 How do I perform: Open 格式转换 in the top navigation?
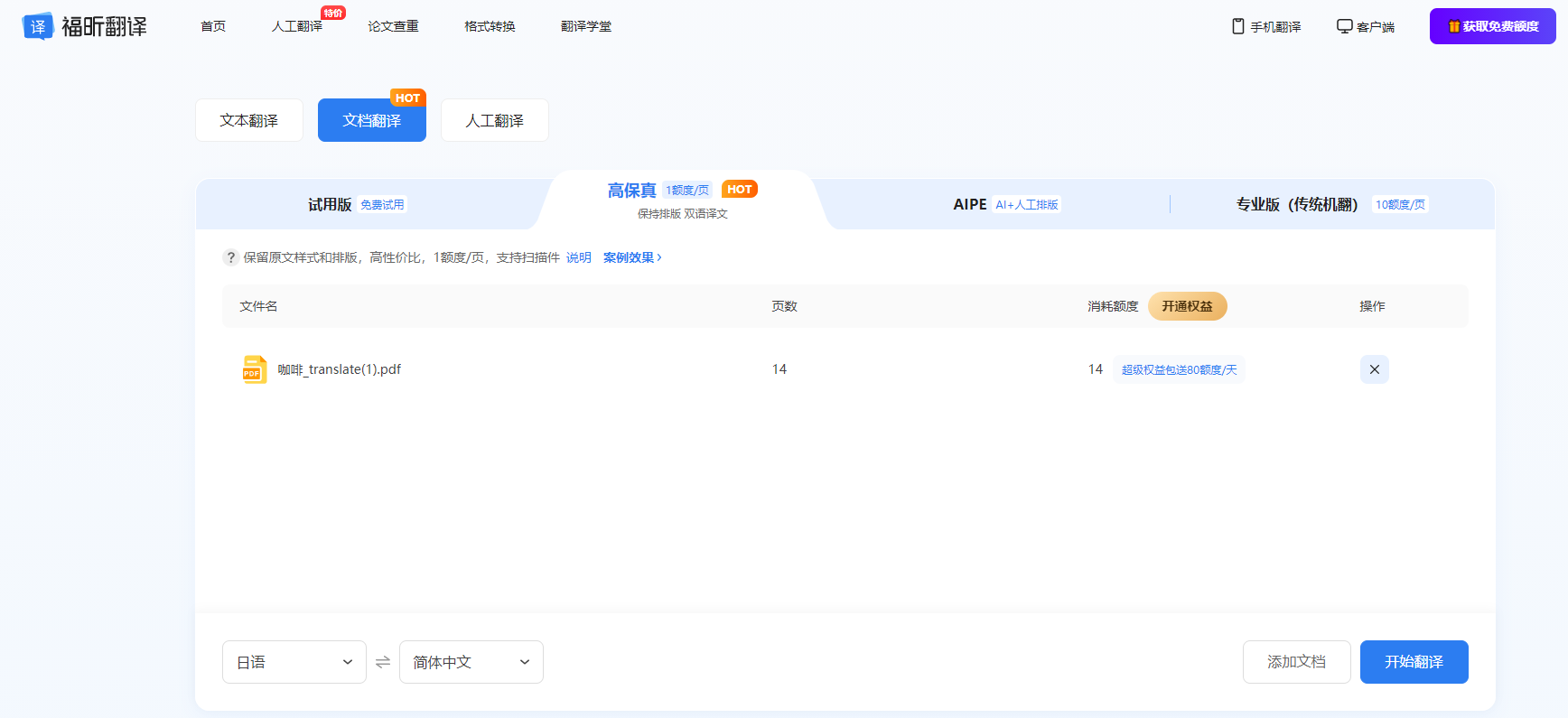[490, 26]
